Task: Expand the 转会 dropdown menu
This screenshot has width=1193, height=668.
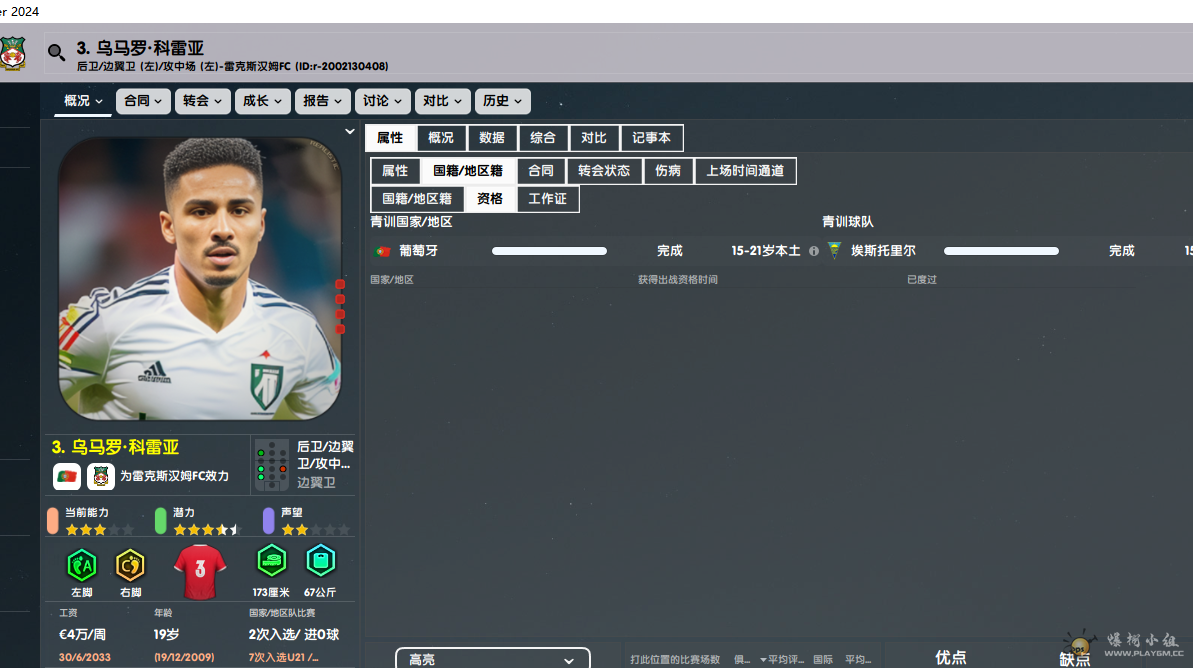Action: coord(203,101)
